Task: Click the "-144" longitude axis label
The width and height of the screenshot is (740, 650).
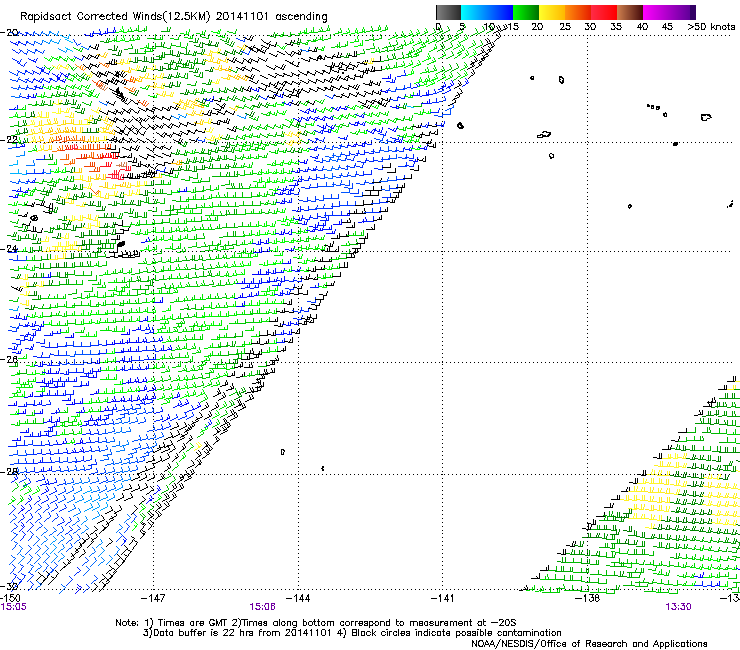Action: [x=298, y=598]
